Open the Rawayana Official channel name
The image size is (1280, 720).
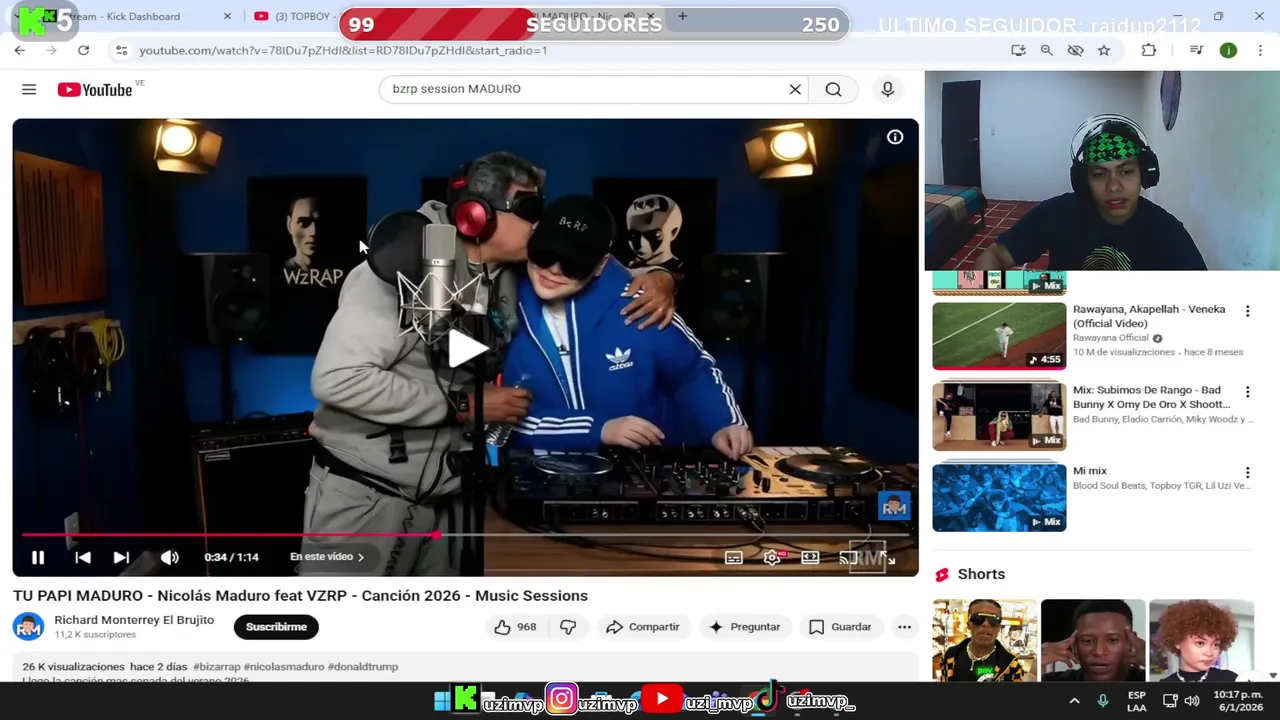coord(1111,338)
